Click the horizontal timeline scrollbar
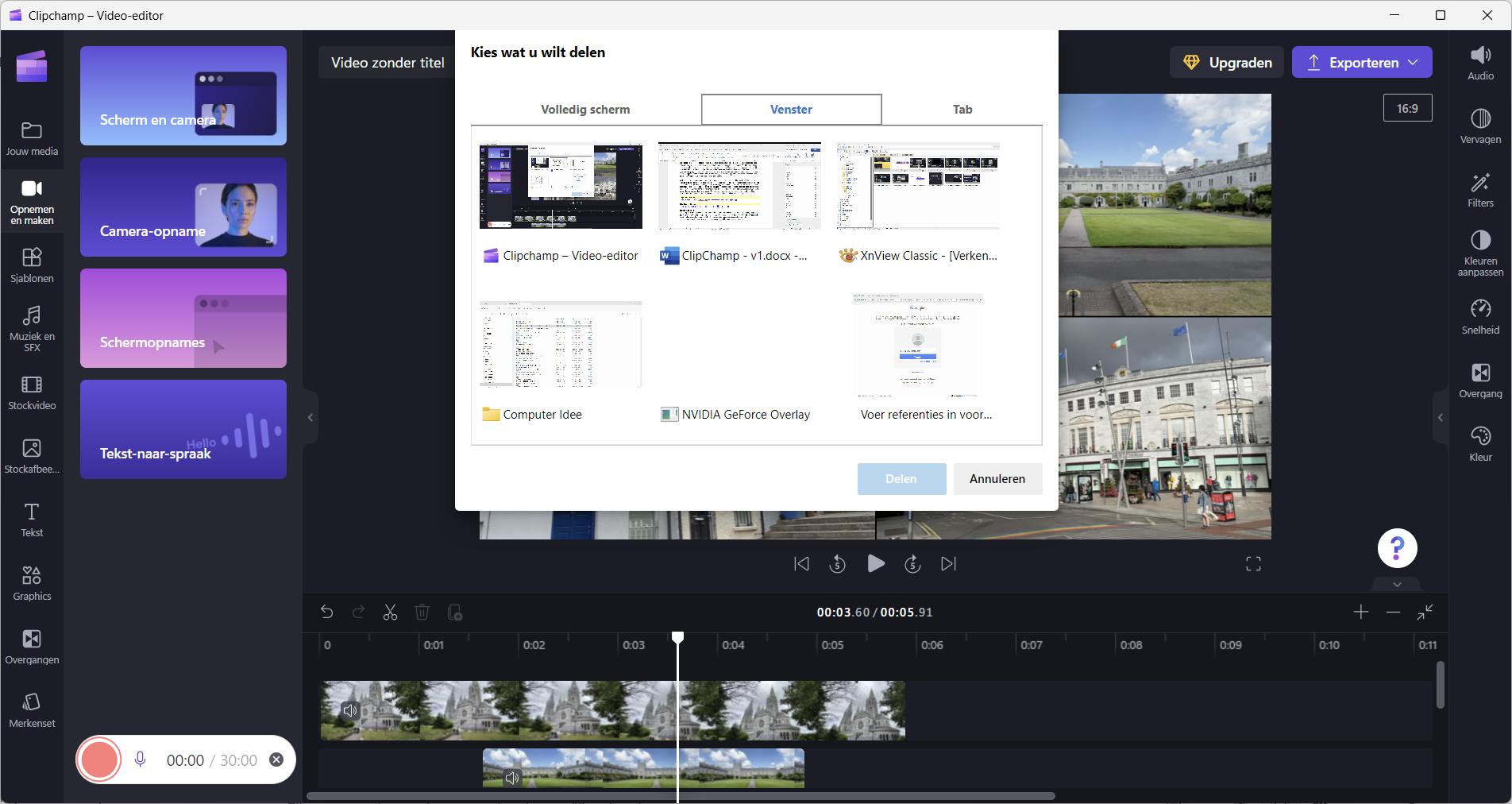 click(681, 796)
